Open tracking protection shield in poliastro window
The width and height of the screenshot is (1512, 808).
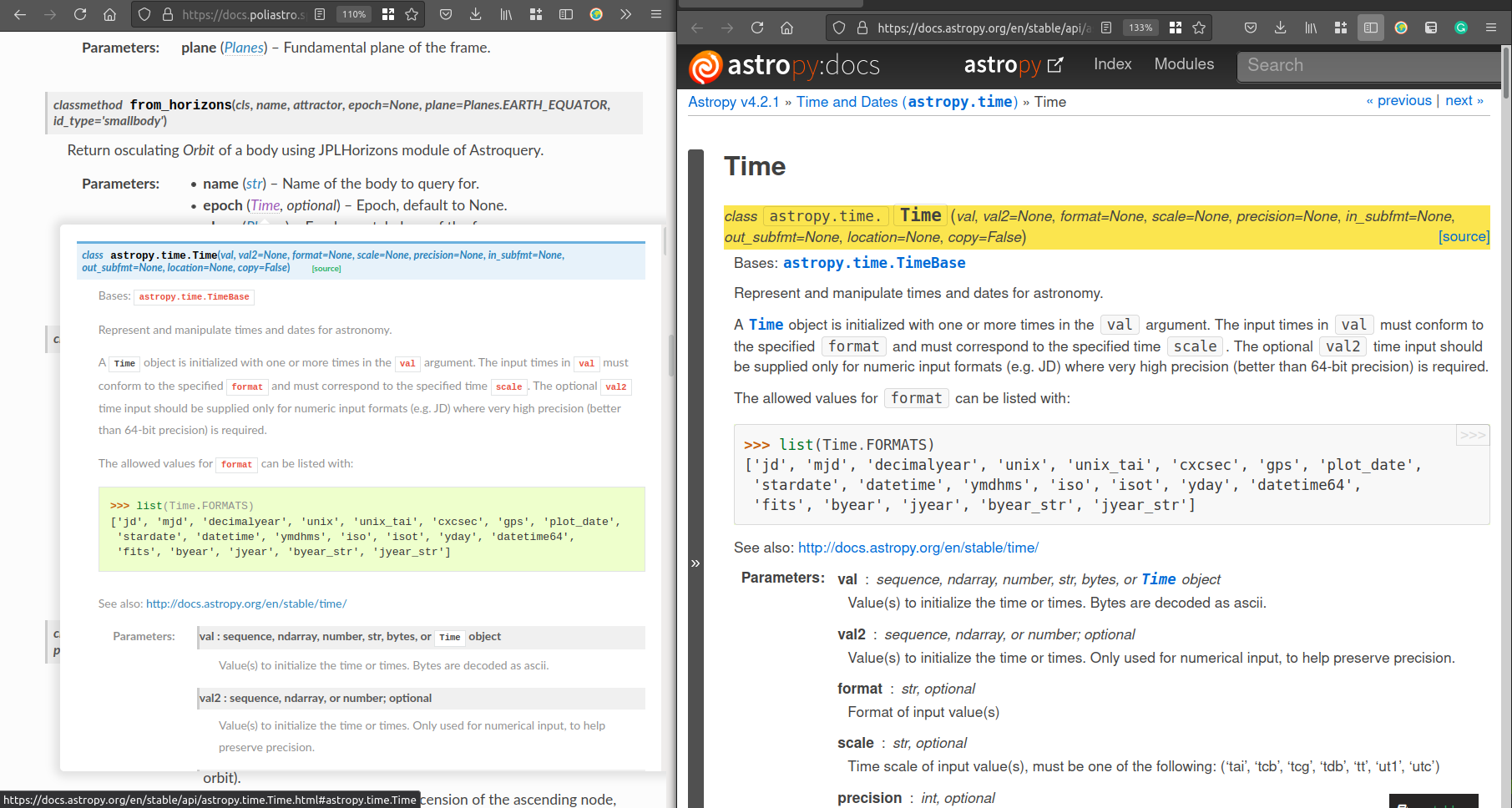pos(144,14)
